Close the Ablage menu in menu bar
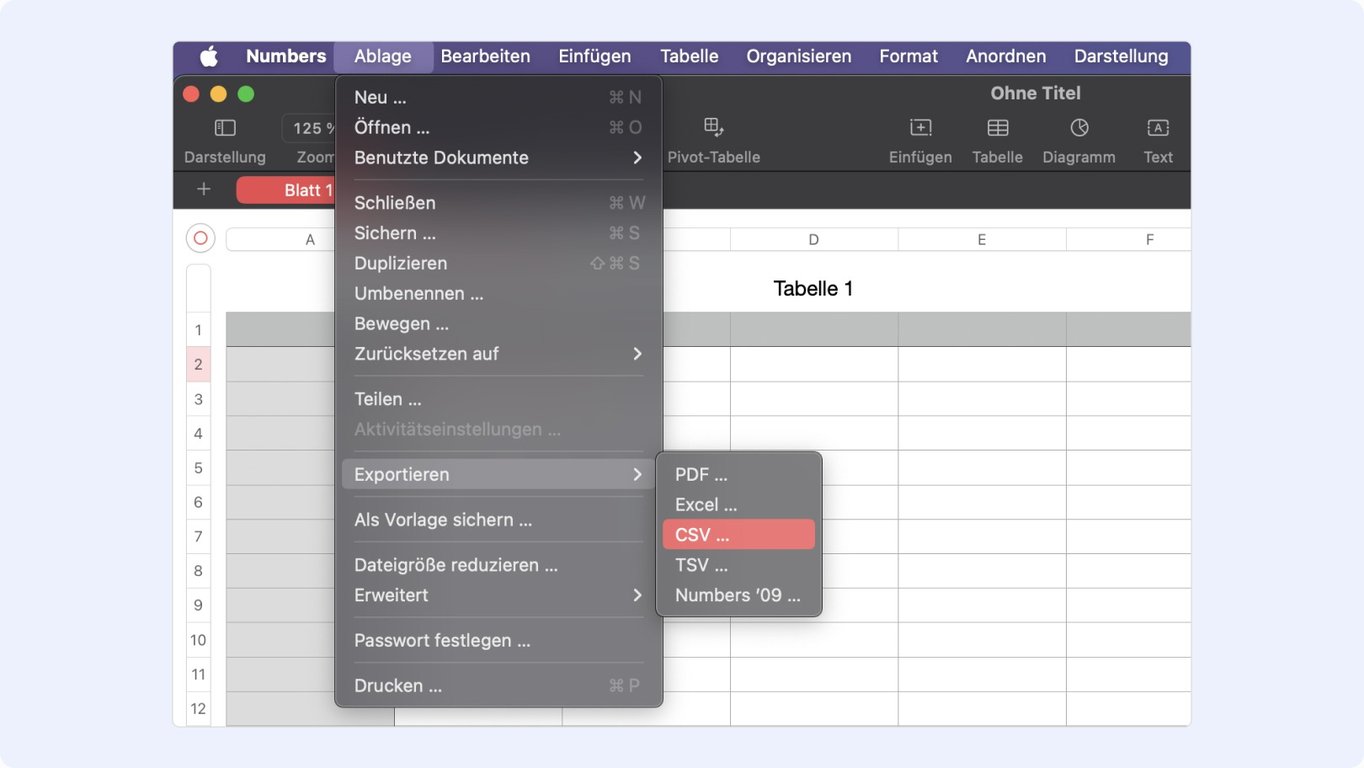 pyautogui.click(x=383, y=56)
